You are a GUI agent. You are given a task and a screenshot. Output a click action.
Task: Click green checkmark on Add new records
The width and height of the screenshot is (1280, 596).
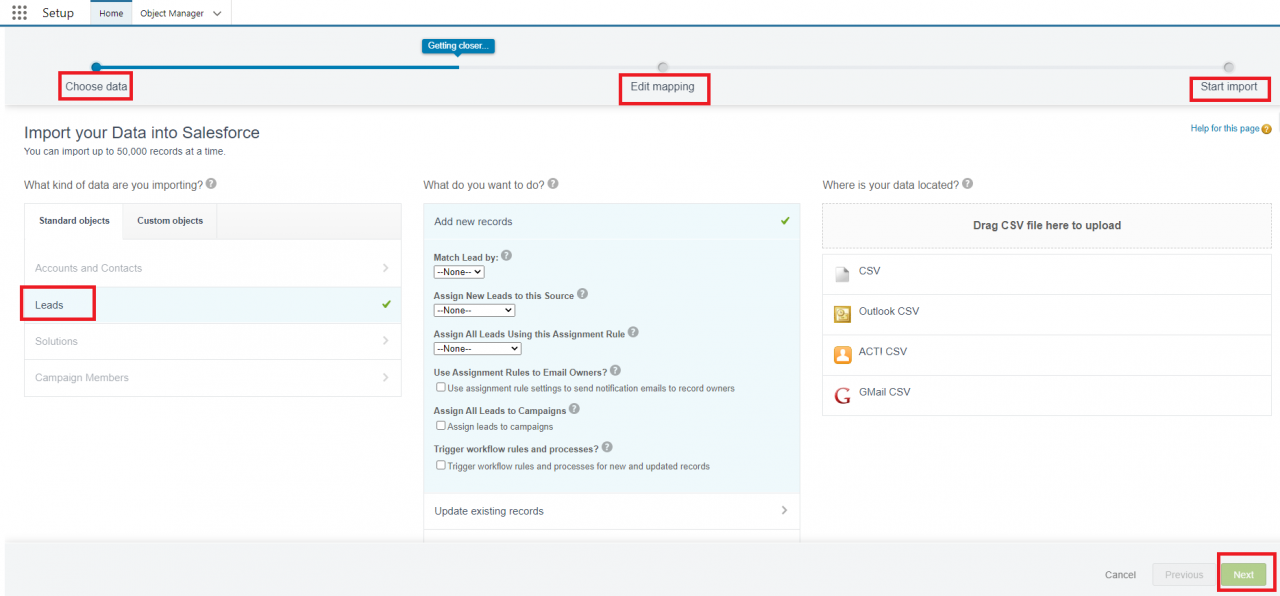[785, 221]
